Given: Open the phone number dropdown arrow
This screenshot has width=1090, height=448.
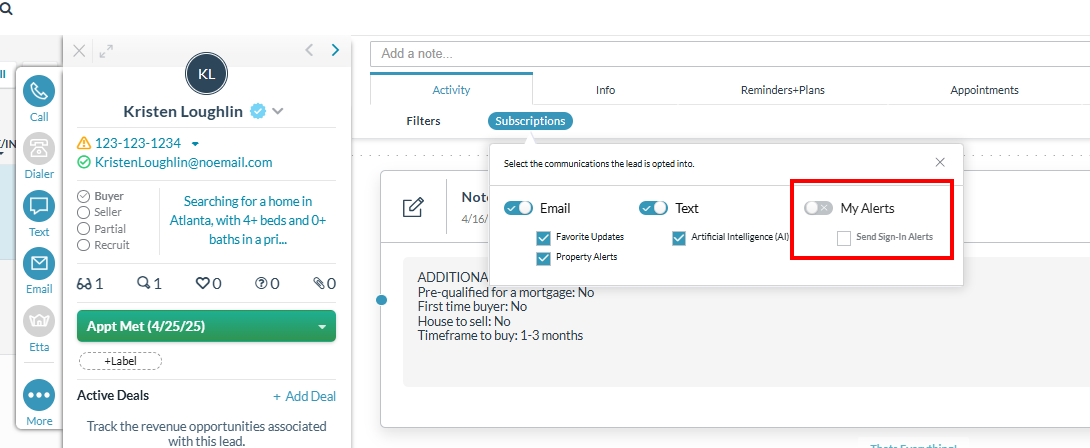Looking at the screenshot, I should pos(195,144).
